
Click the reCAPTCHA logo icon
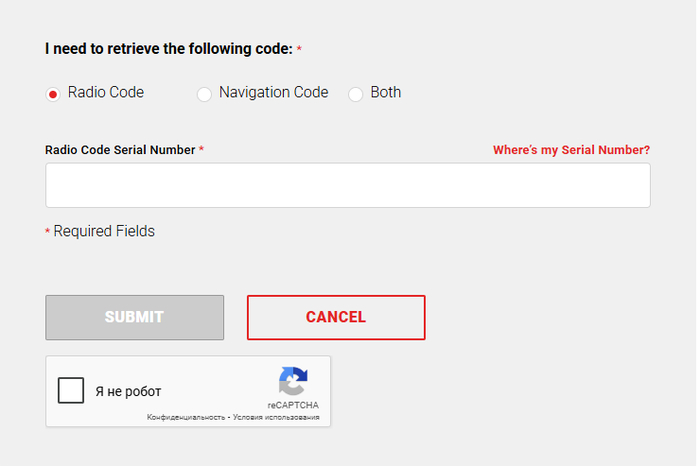pos(293,382)
